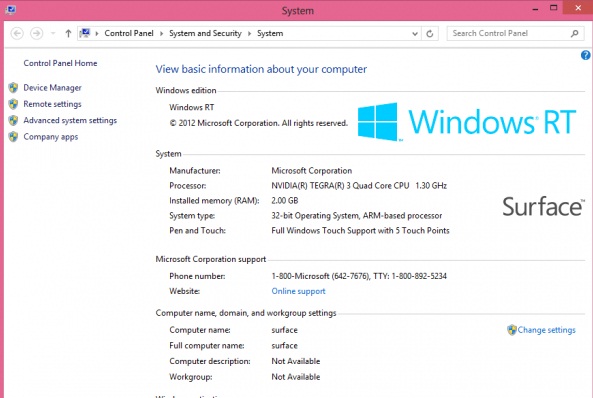This screenshot has width=593, height=398.
Task: Expand the chevron before Control Panel breadcrumb
Action: [x=97, y=34]
